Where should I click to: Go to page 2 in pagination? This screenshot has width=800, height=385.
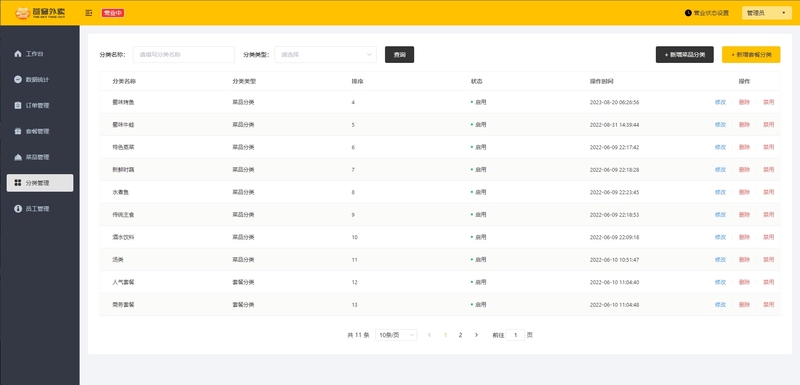460,335
